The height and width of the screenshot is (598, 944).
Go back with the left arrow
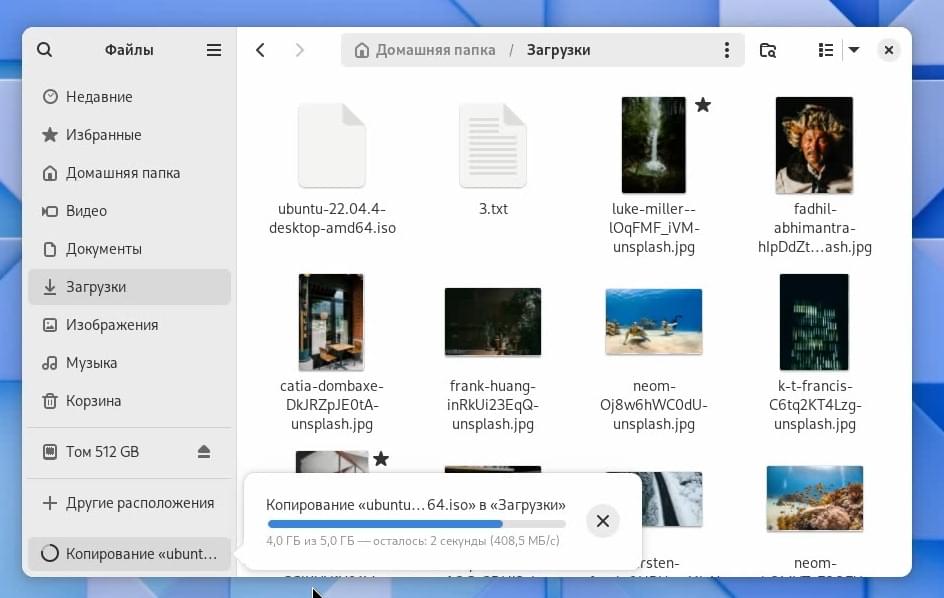260,50
